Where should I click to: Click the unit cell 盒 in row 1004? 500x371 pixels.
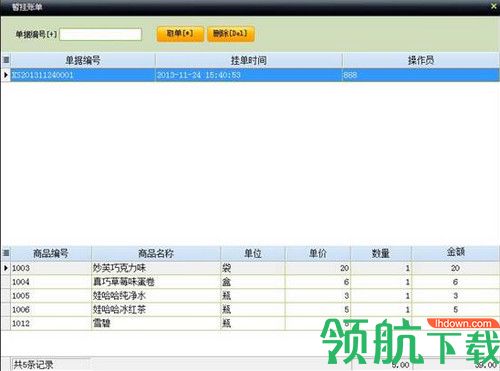coord(253,282)
